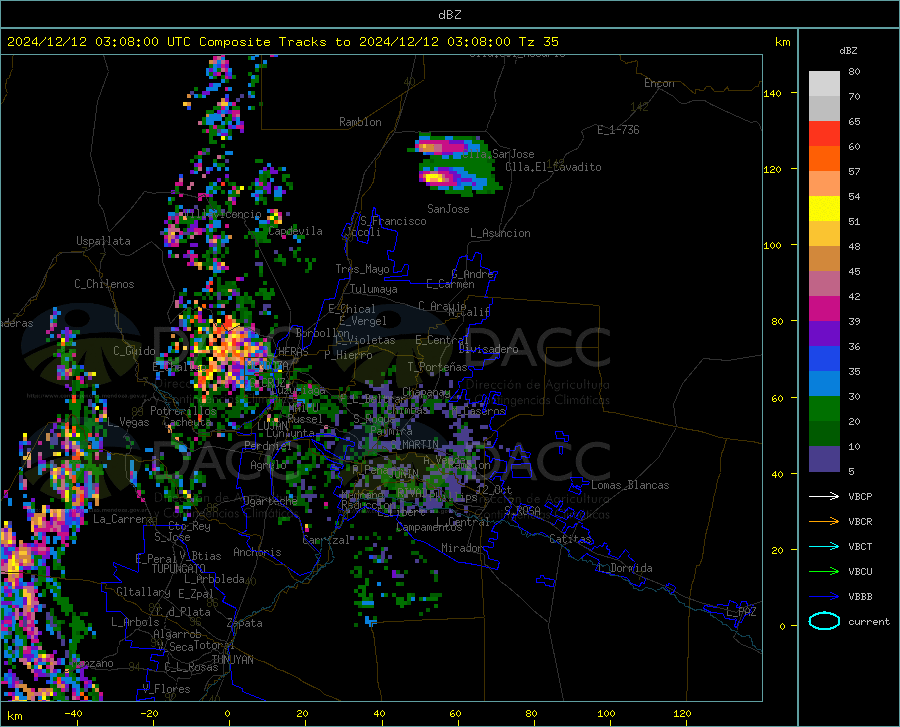Click the 'E_1-736' map label
The height and width of the screenshot is (727, 900).
coord(618,130)
